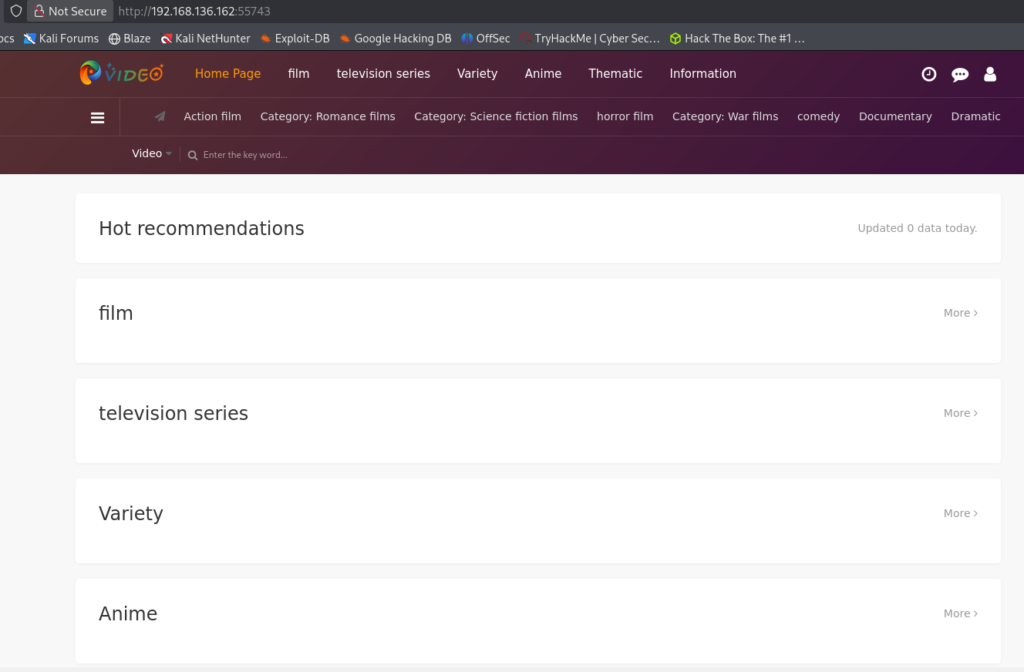Select the Thematic menu item
Viewport: 1024px width, 672px height.
(615, 74)
